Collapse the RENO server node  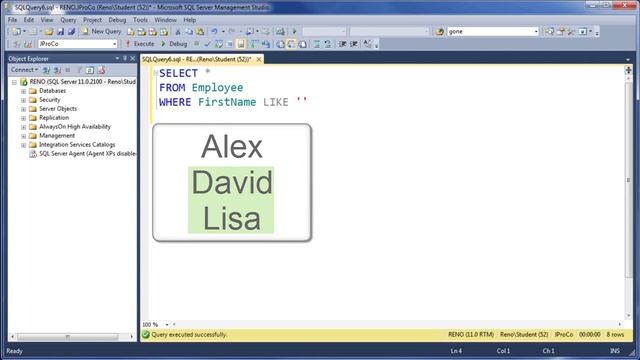pos(14,82)
